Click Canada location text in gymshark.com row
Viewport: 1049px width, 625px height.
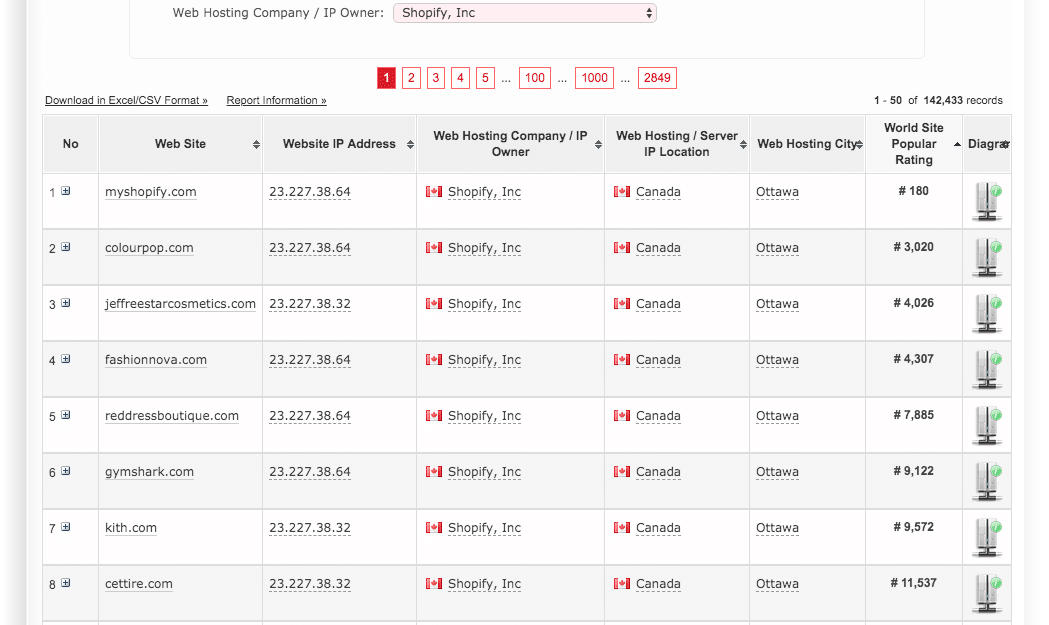click(658, 472)
